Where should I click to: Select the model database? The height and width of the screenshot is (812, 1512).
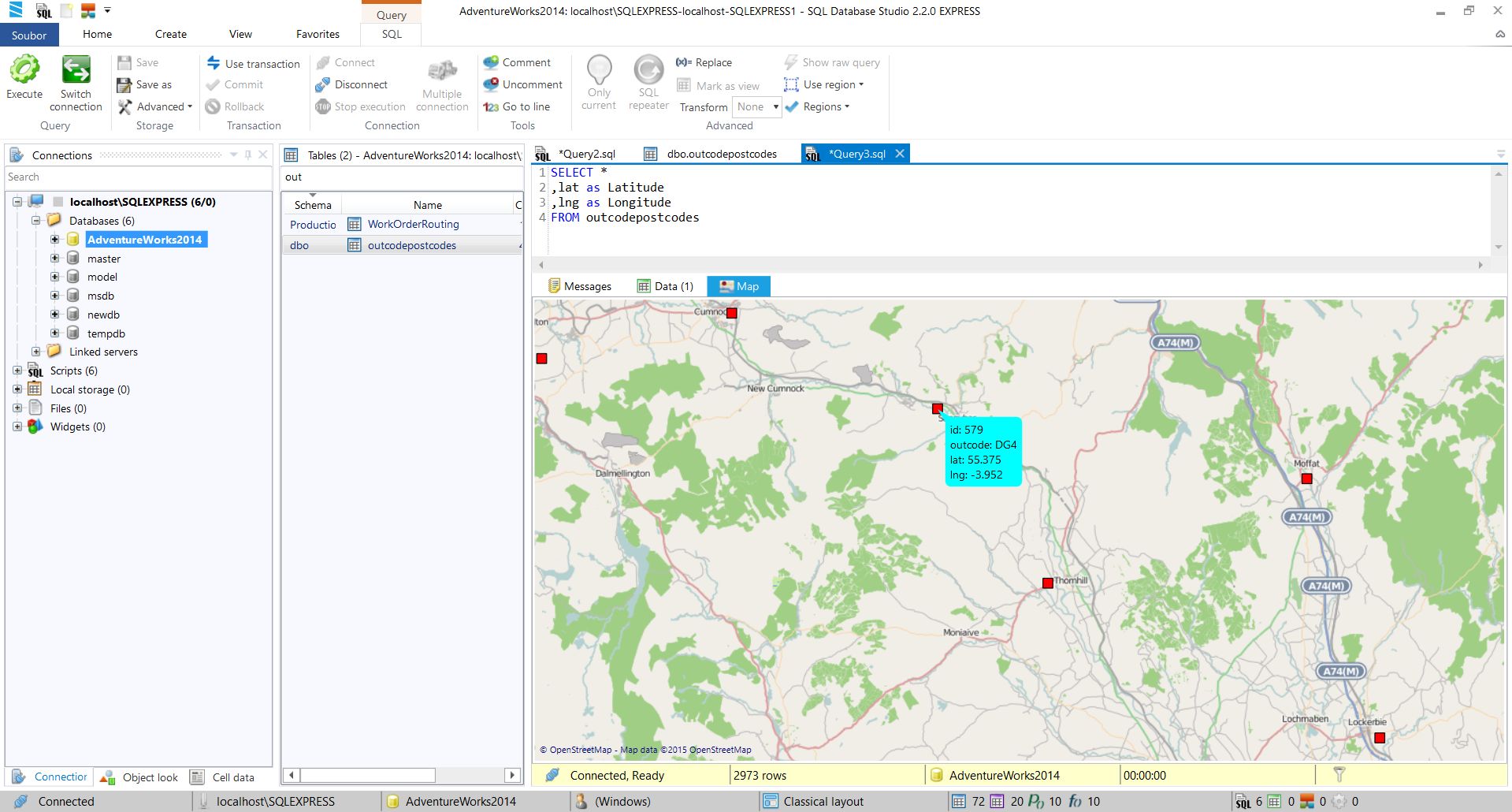click(x=102, y=277)
